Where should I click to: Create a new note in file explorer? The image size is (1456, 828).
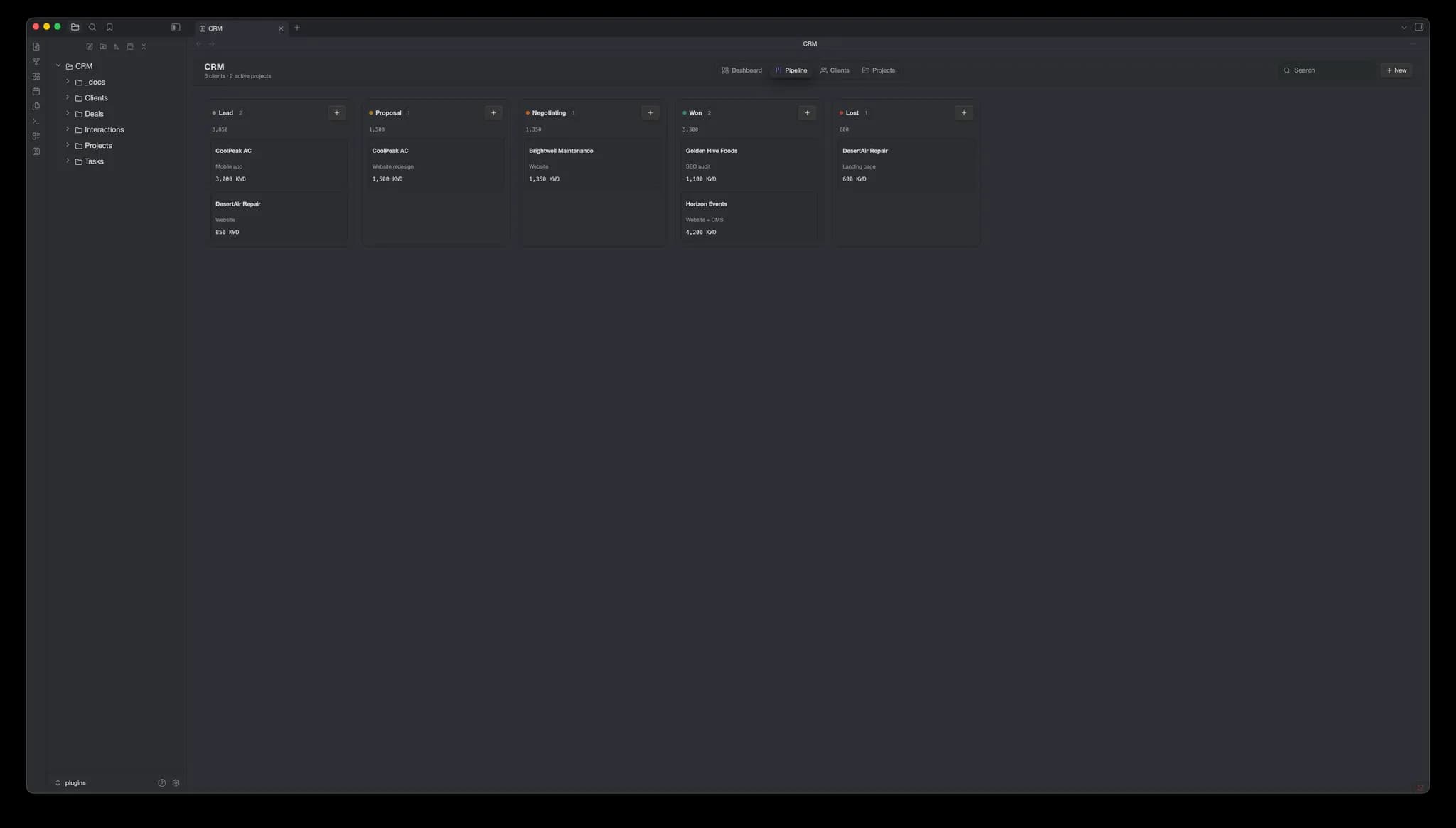[90, 46]
